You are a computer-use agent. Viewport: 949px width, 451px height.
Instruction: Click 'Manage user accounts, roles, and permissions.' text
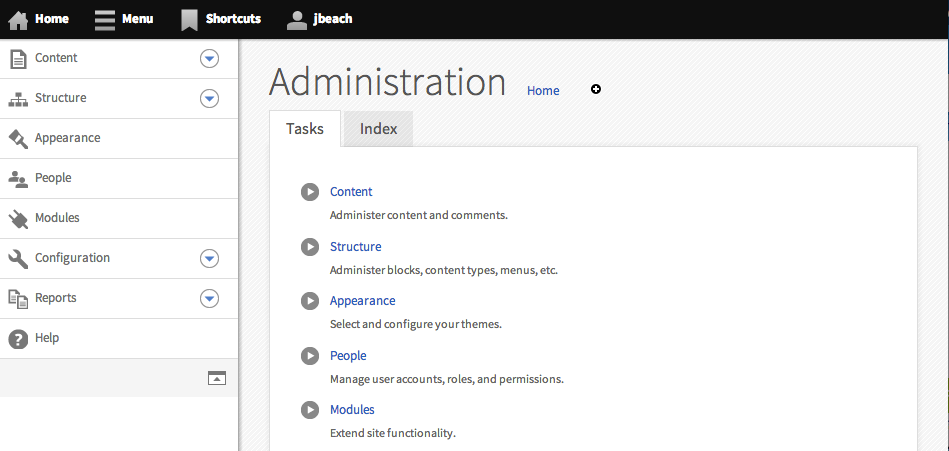[447, 380]
